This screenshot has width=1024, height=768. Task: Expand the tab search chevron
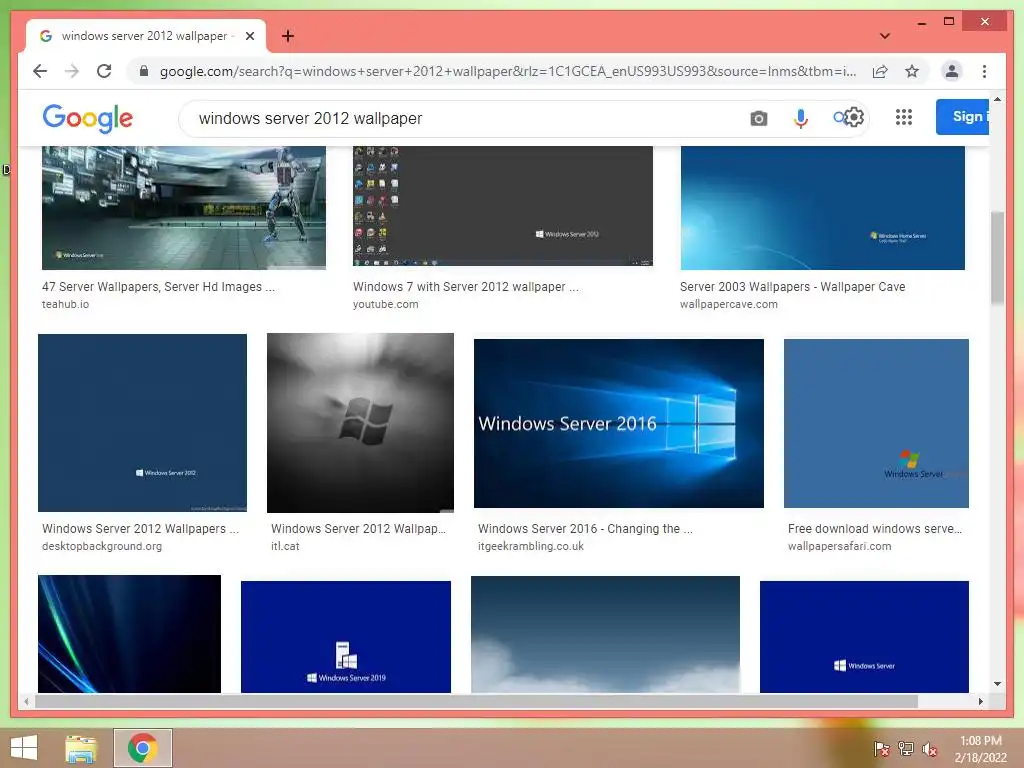(884, 36)
